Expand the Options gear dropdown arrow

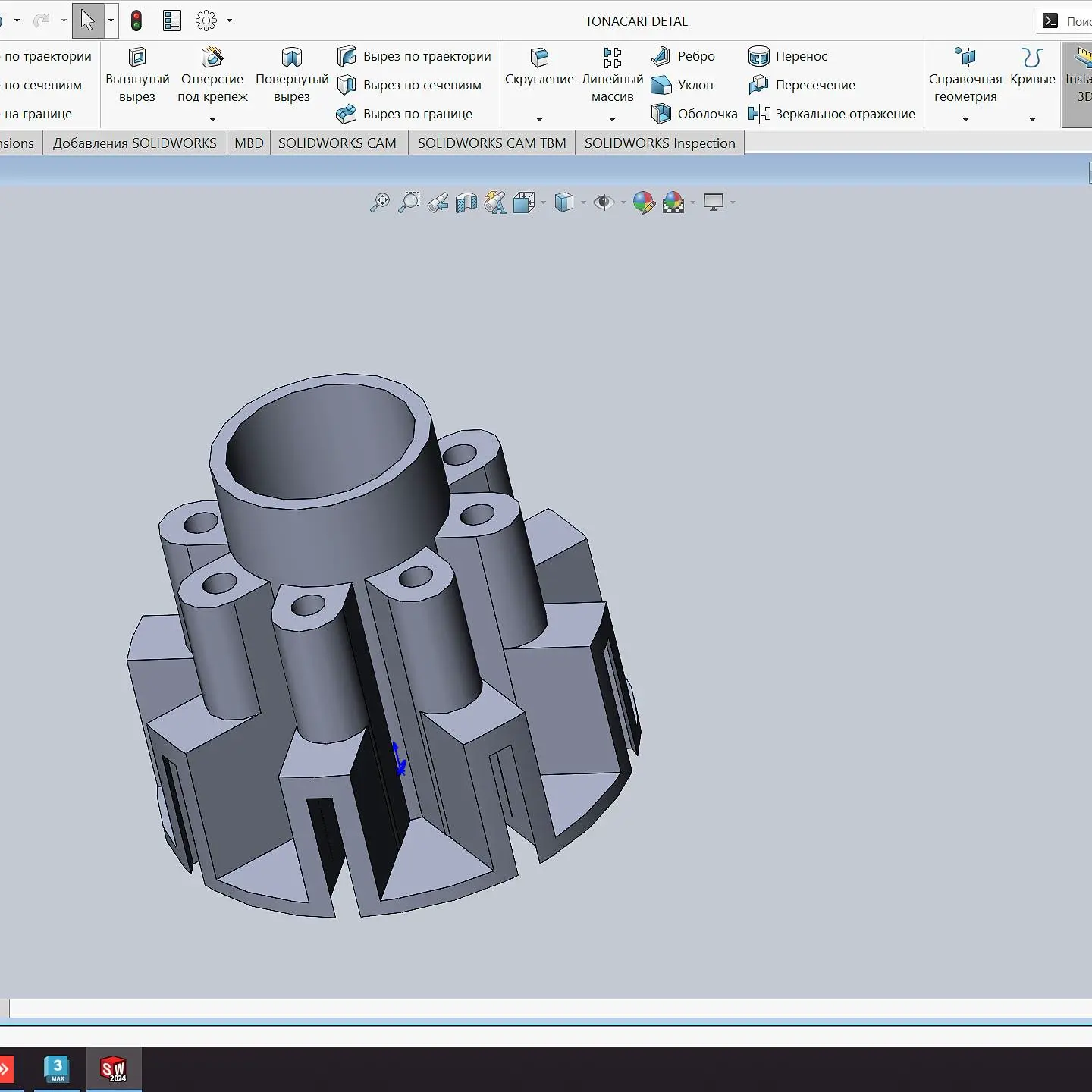tap(229, 20)
